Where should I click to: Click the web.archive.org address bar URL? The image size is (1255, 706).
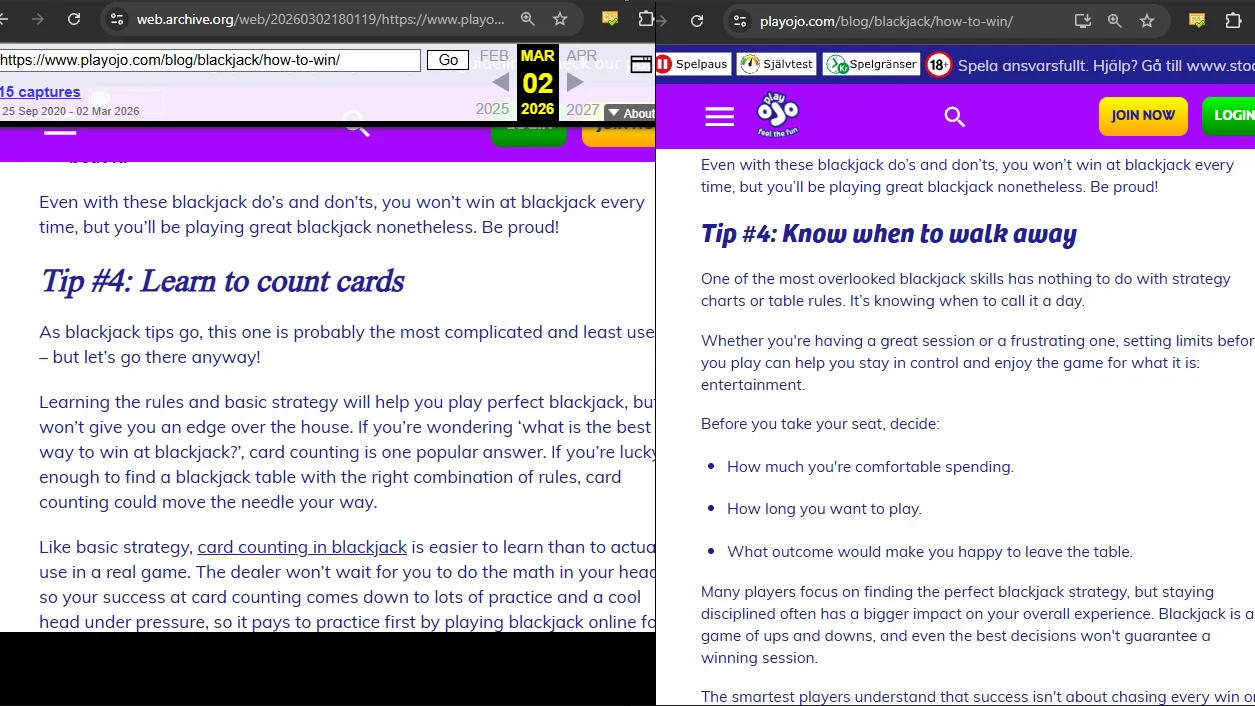[x=320, y=19]
